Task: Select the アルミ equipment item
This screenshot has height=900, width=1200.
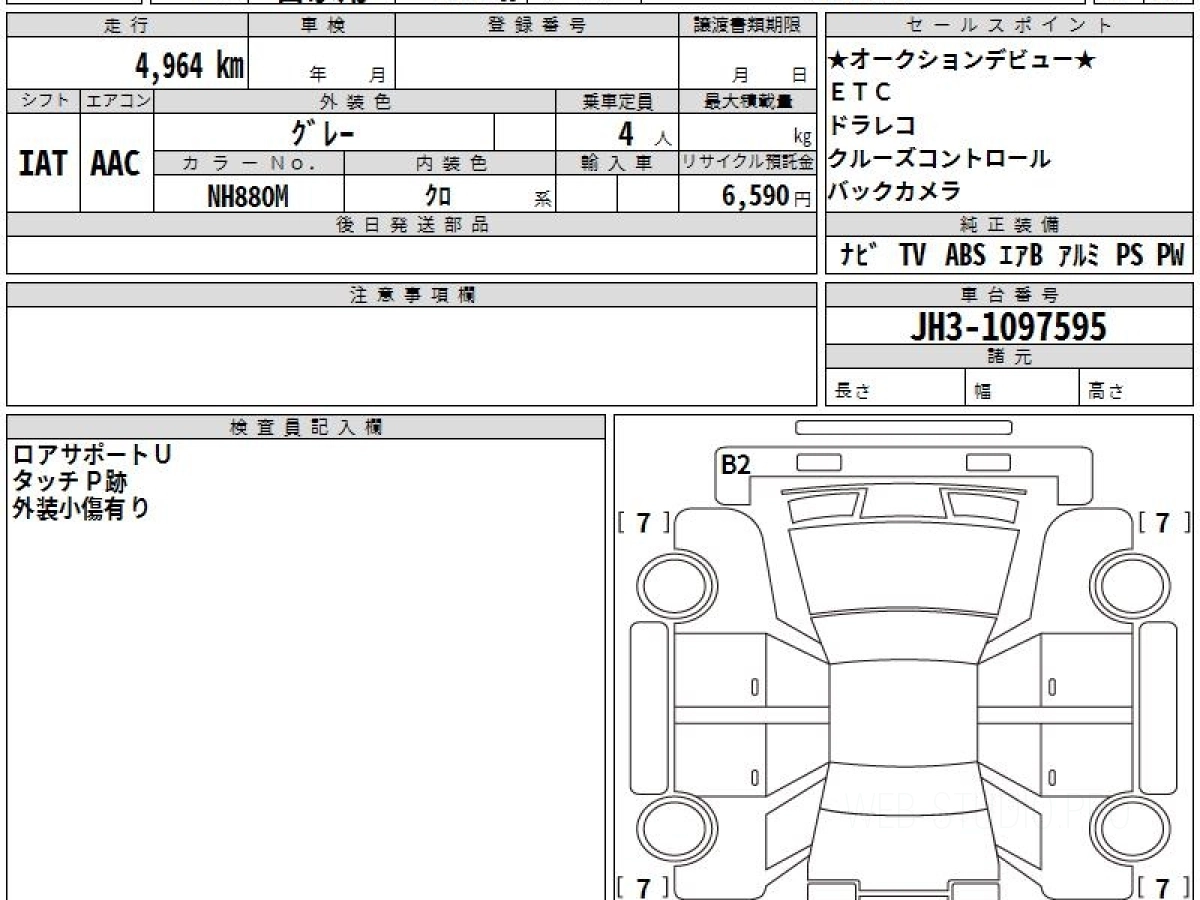Action: tap(1080, 256)
